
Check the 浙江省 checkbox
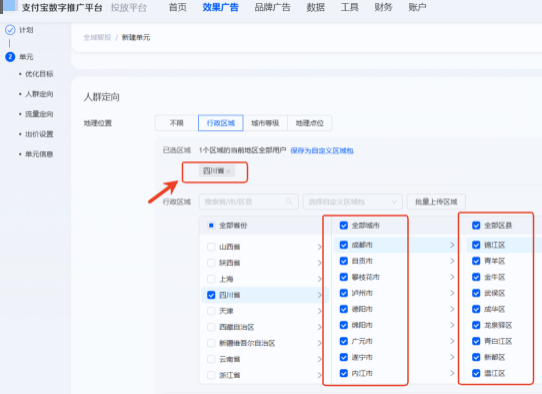pos(211,375)
